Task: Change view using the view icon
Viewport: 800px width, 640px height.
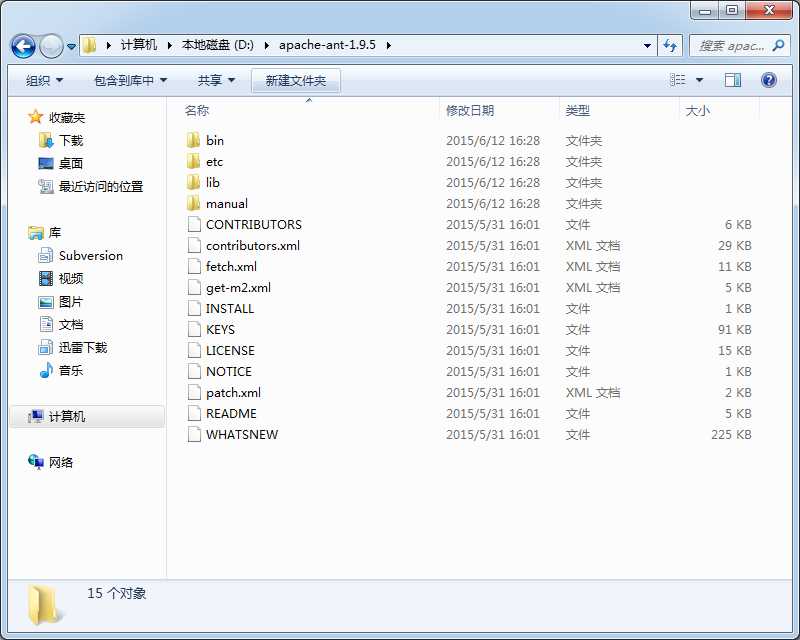Action: coord(678,80)
